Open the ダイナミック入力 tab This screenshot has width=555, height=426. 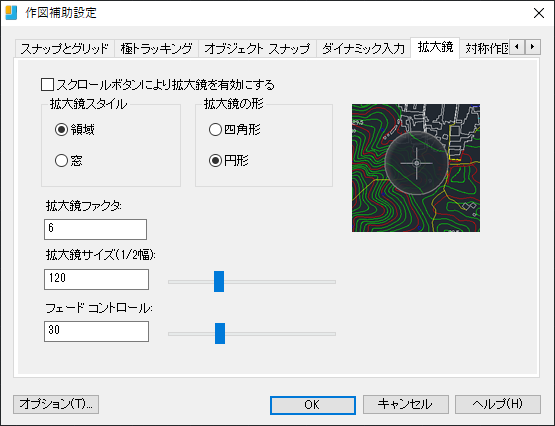pyautogui.click(x=363, y=48)
